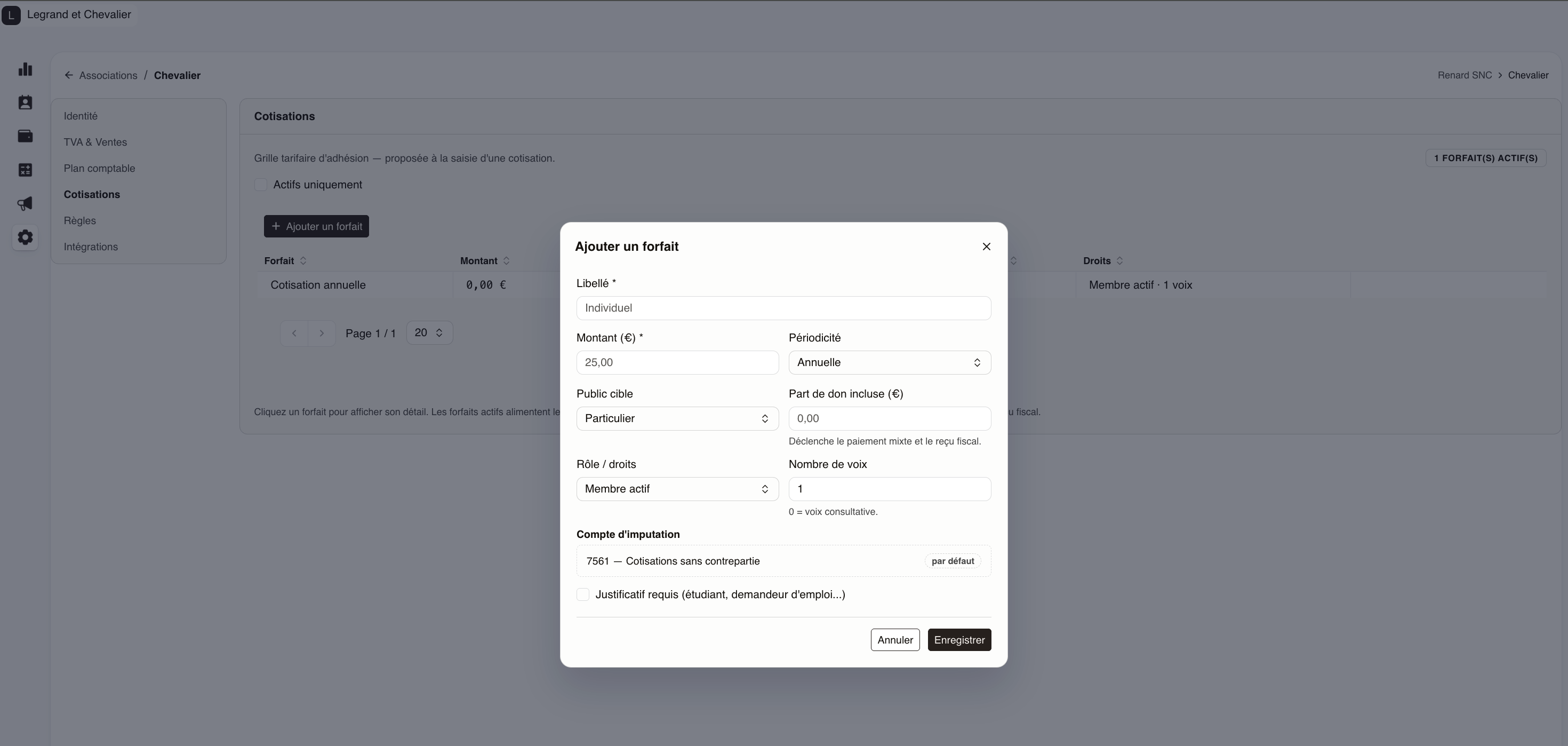The height and width of the screenshot is (746, 1568).
Task: Open the calculator sidebar icon
Action: tap(25, 170)
